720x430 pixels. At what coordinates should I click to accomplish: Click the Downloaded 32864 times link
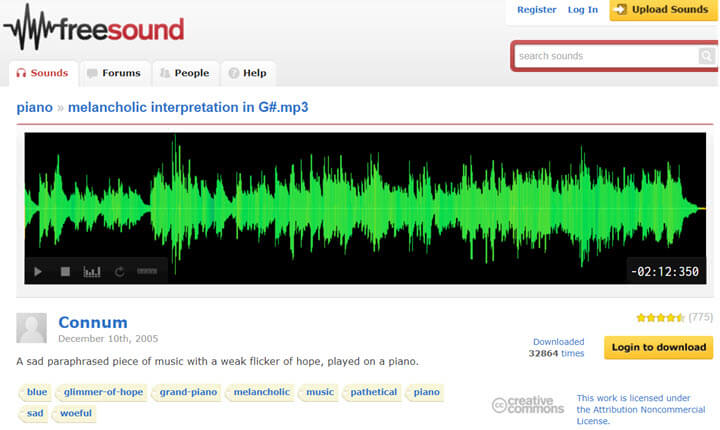pyautogui.click(x=556, y=347)
